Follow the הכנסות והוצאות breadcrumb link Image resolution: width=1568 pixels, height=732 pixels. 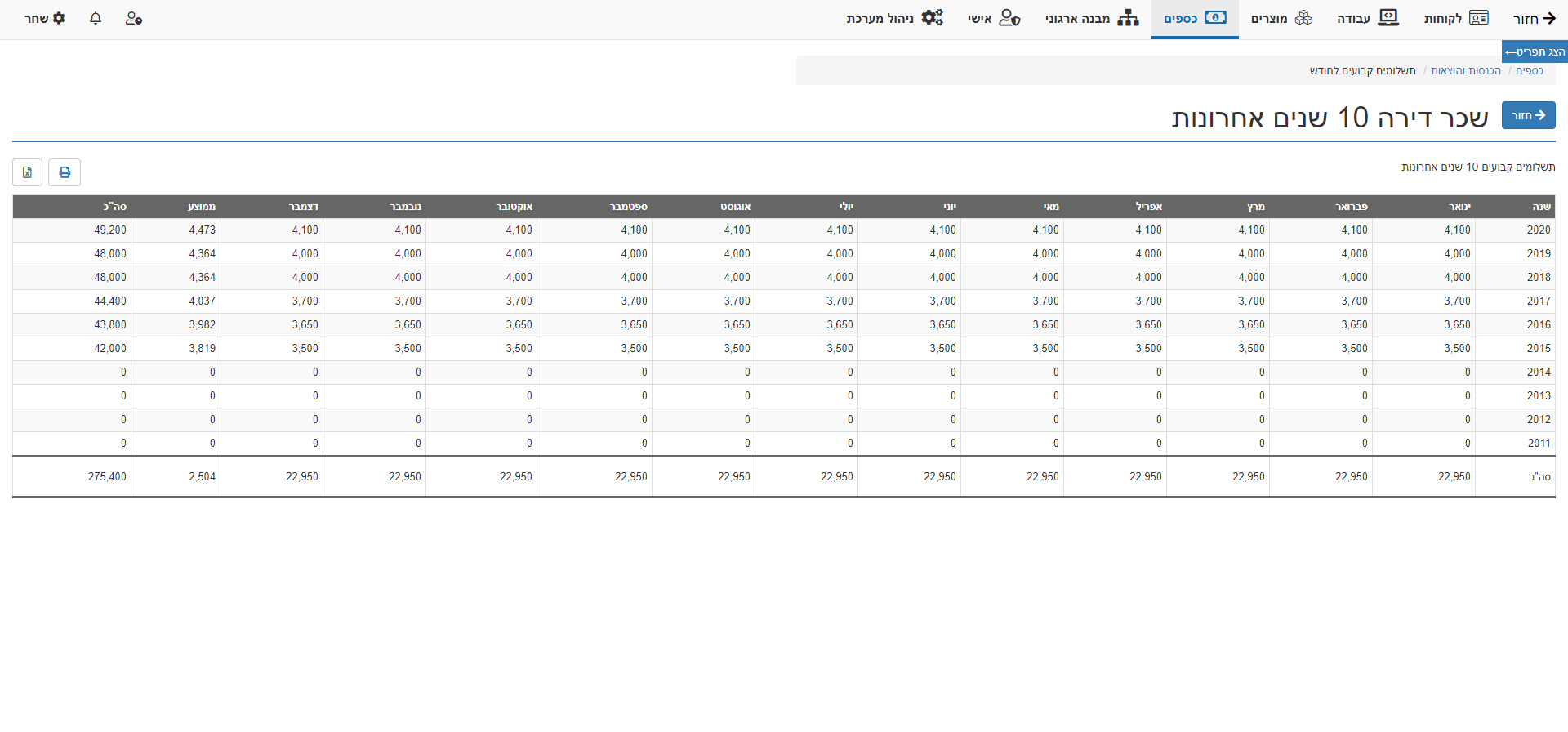(x=1466, y=70)
